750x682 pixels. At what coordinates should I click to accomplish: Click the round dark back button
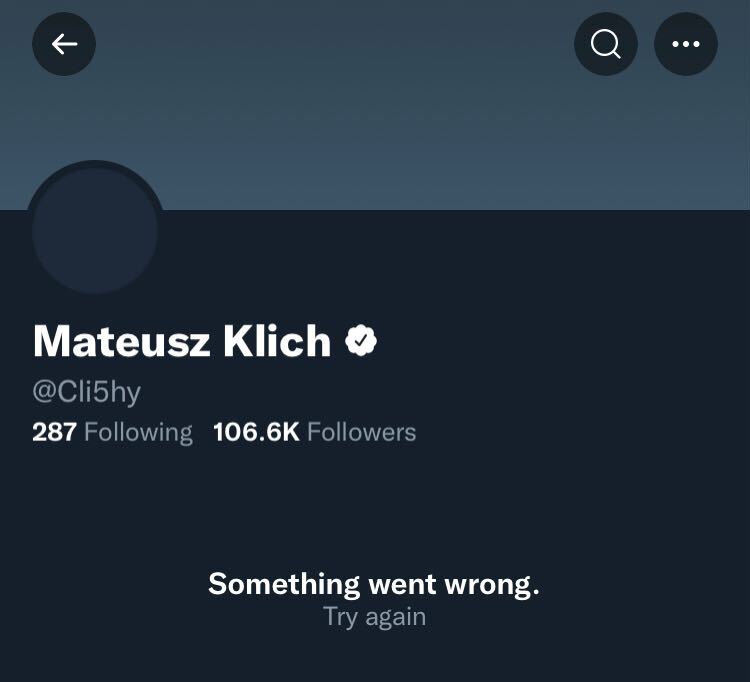tap(64, 44)
